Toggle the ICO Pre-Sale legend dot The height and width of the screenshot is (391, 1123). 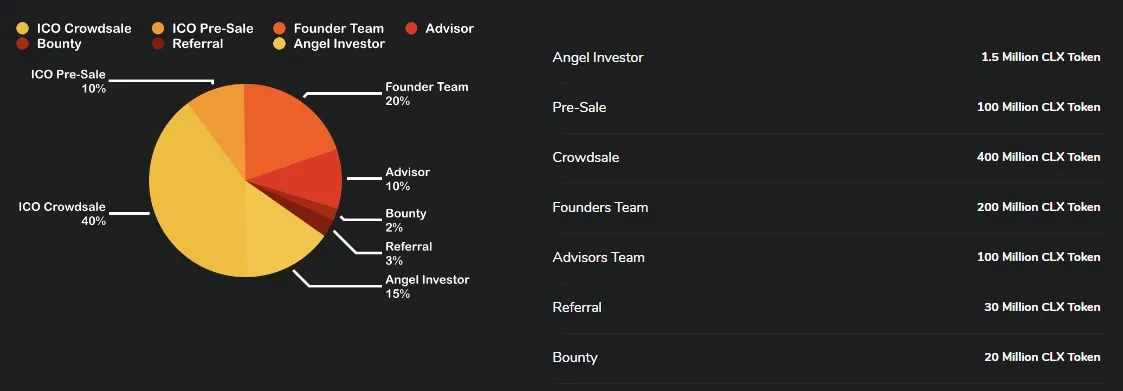[158, 29]
